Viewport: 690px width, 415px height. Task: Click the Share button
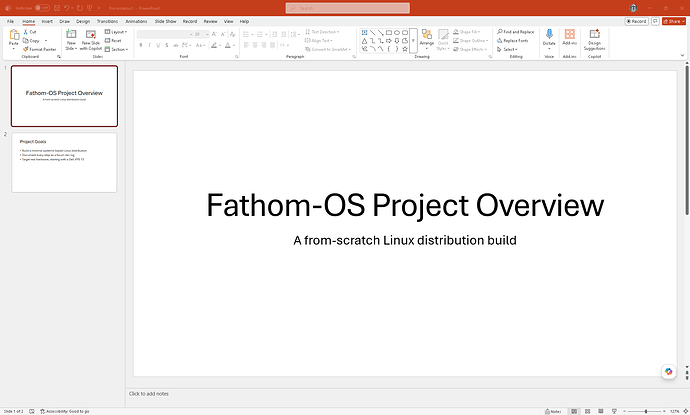point(674,21)
